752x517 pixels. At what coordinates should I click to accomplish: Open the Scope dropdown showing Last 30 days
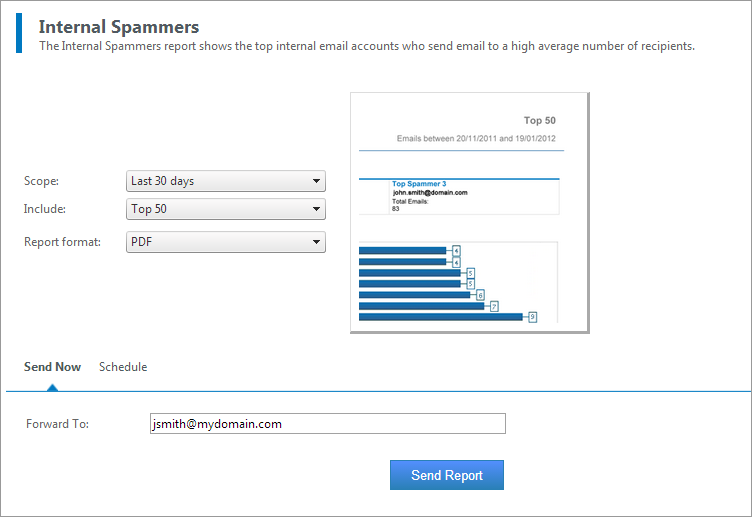click(x=226, y=181)
